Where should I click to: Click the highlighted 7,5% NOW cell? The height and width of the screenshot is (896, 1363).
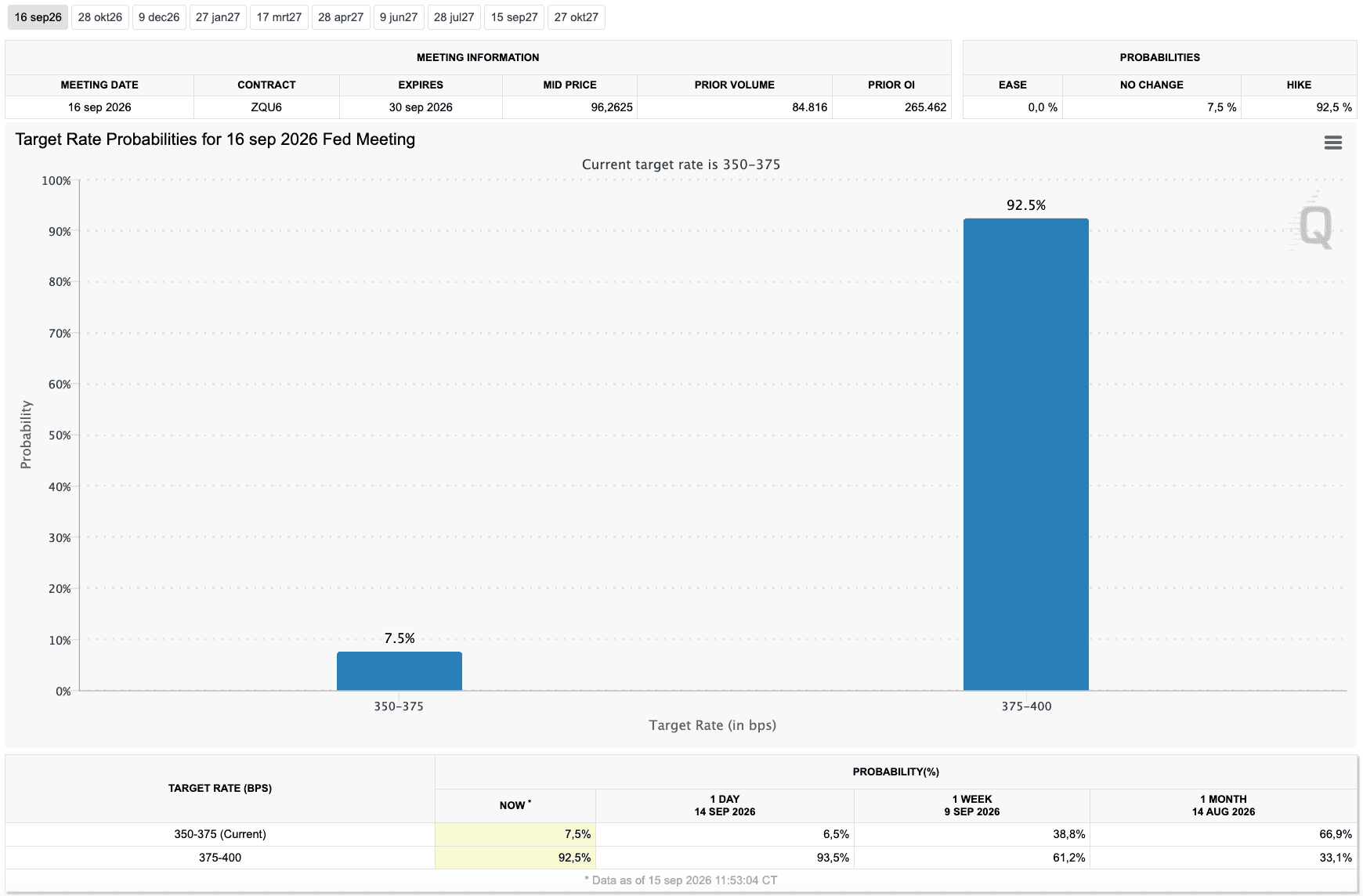(x=515, y=834)
